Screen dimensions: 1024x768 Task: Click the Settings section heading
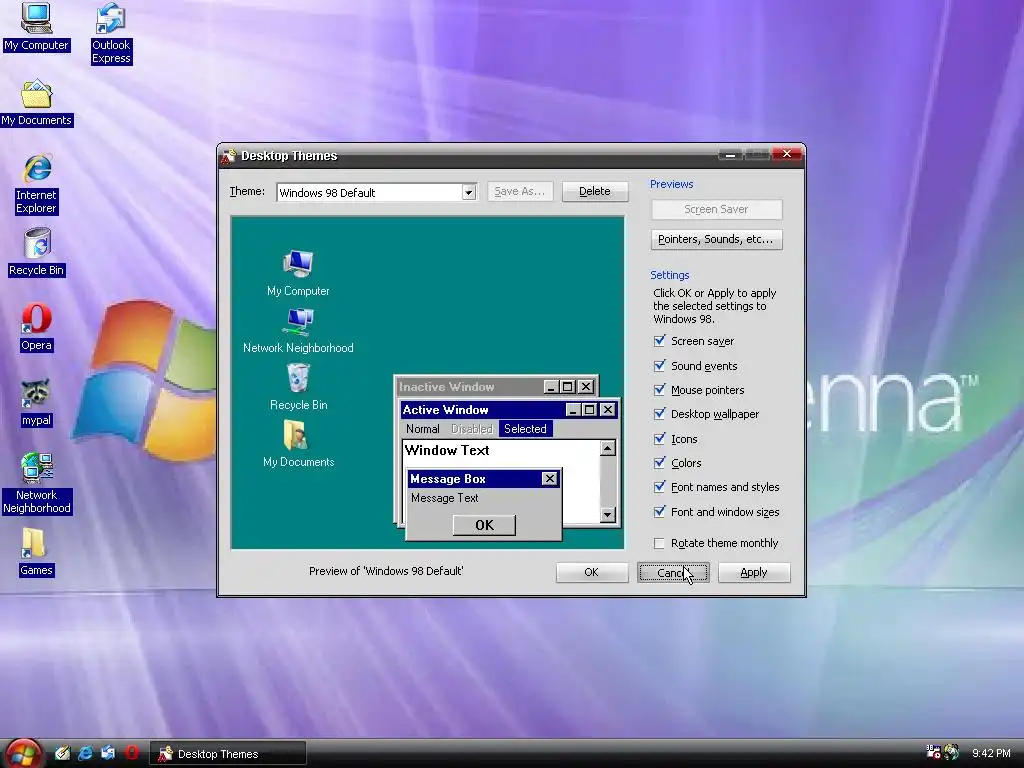coord(669,275)
